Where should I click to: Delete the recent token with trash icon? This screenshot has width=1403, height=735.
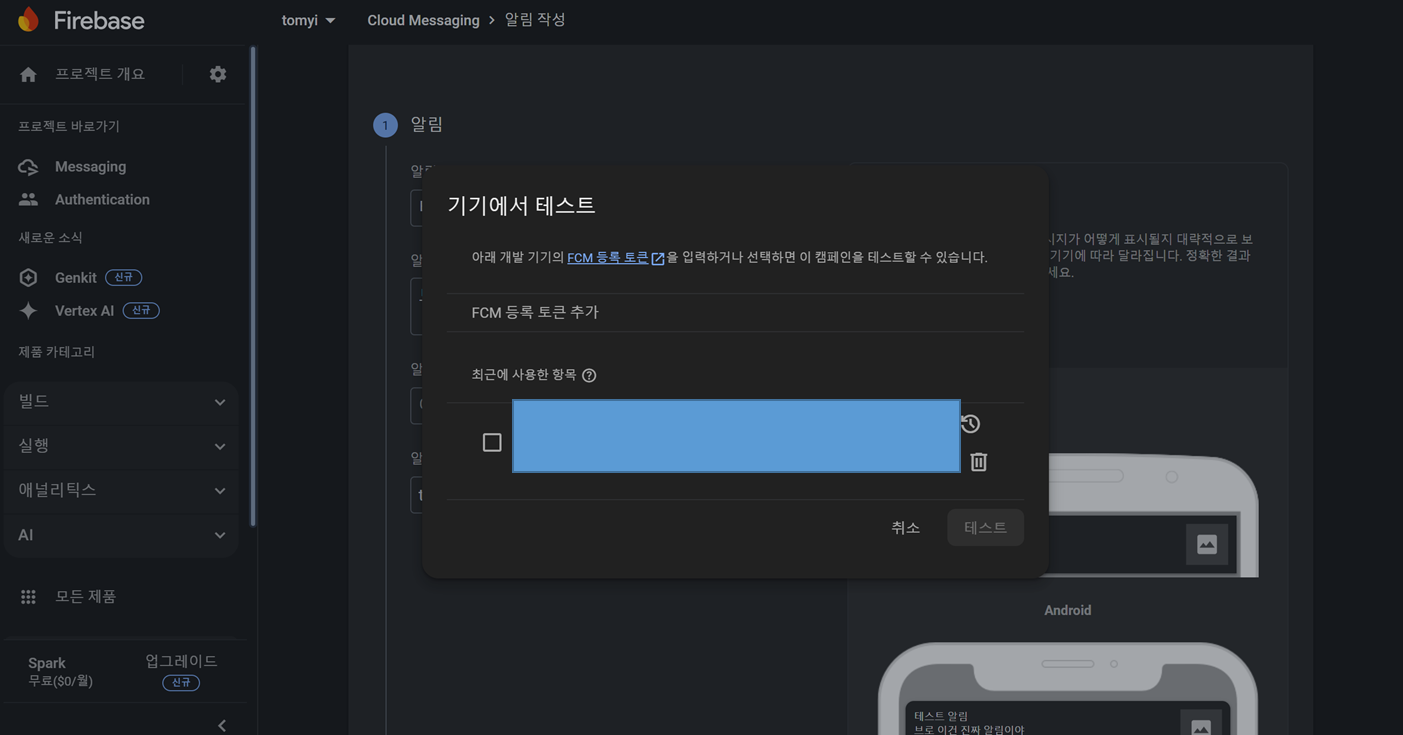click(979, 461)
